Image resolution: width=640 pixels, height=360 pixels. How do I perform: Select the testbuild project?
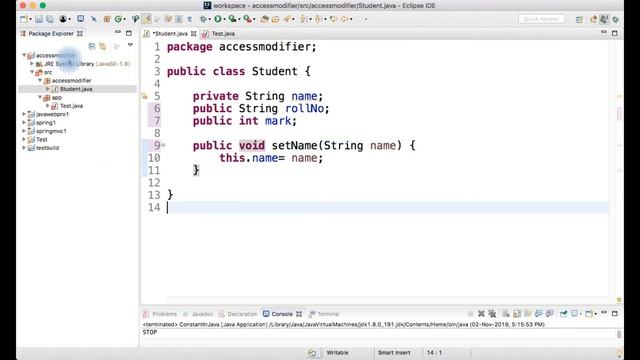(47, 148)
